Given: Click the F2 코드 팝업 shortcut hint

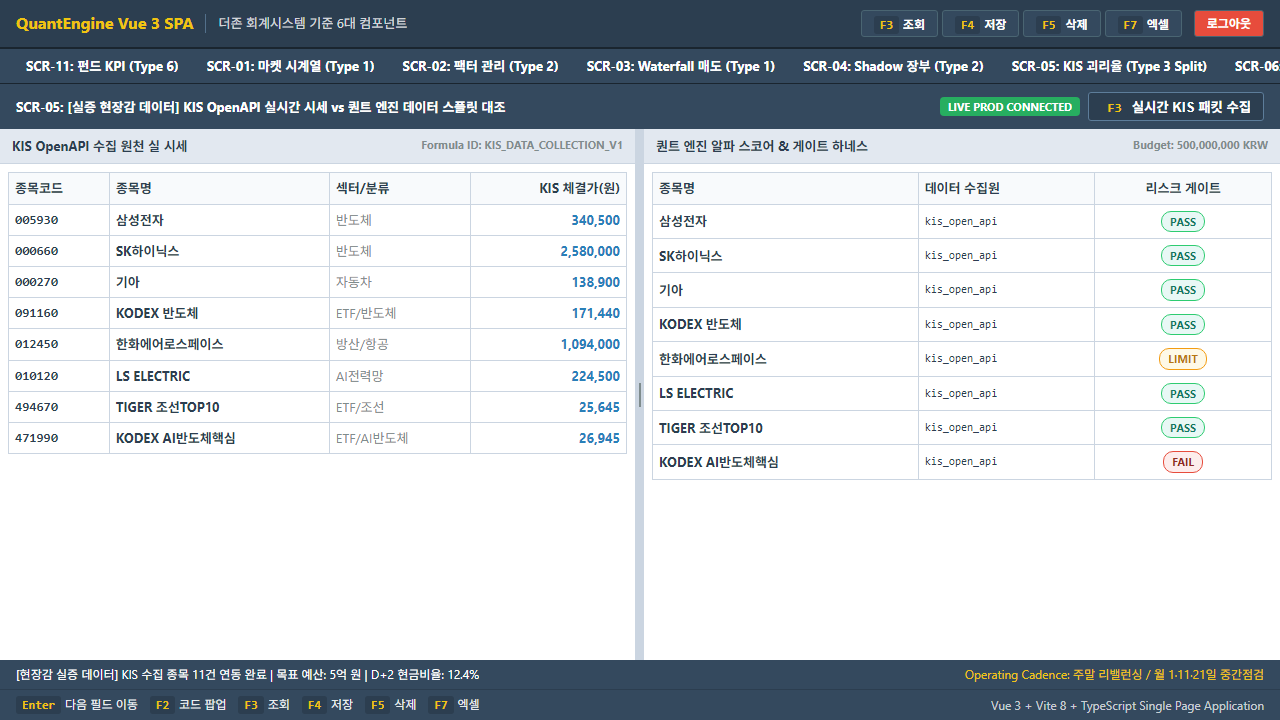Looking at the screenshot, I should coord(188,705).
